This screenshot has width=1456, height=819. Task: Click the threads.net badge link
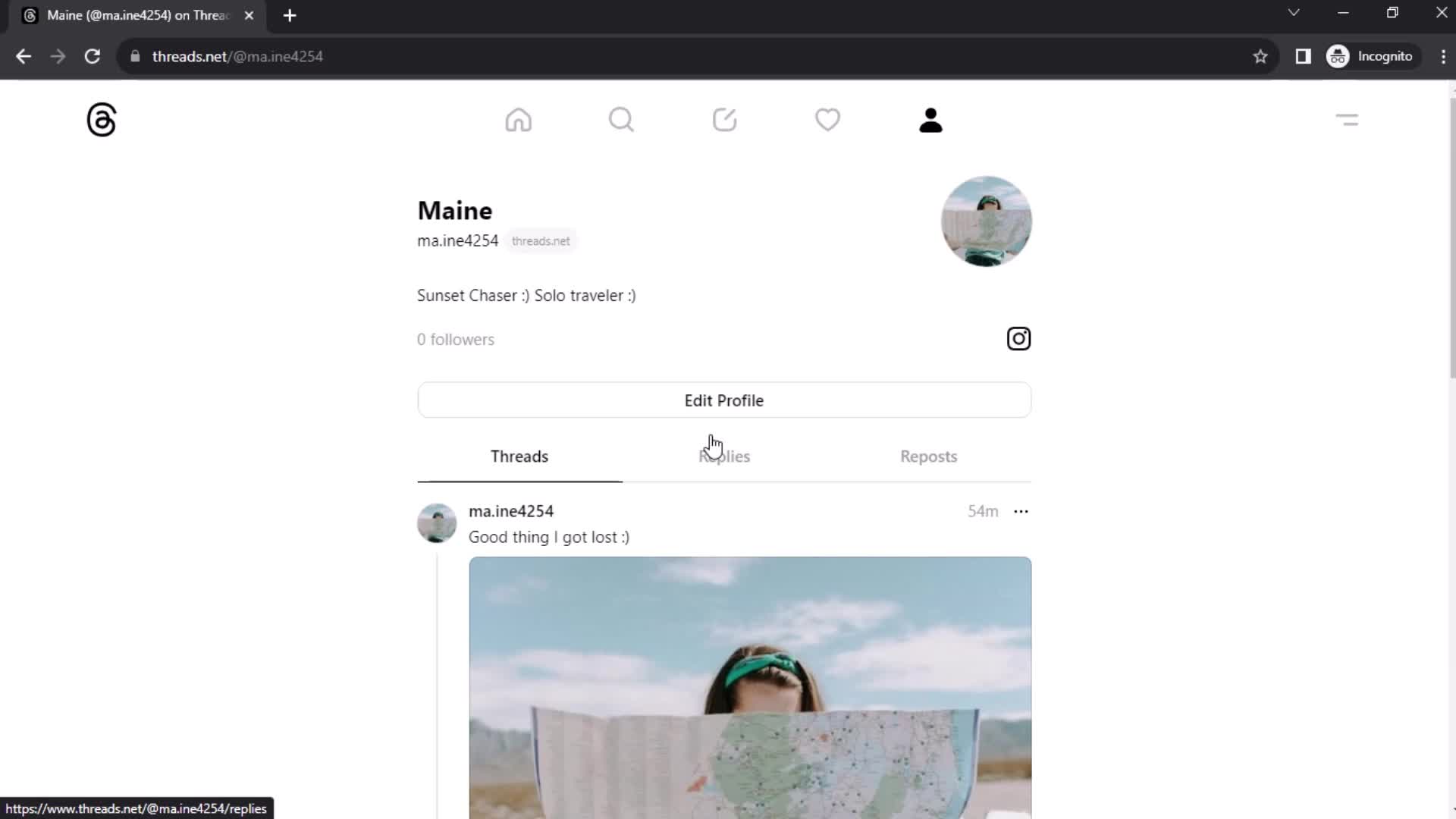(x=540, y=240)
